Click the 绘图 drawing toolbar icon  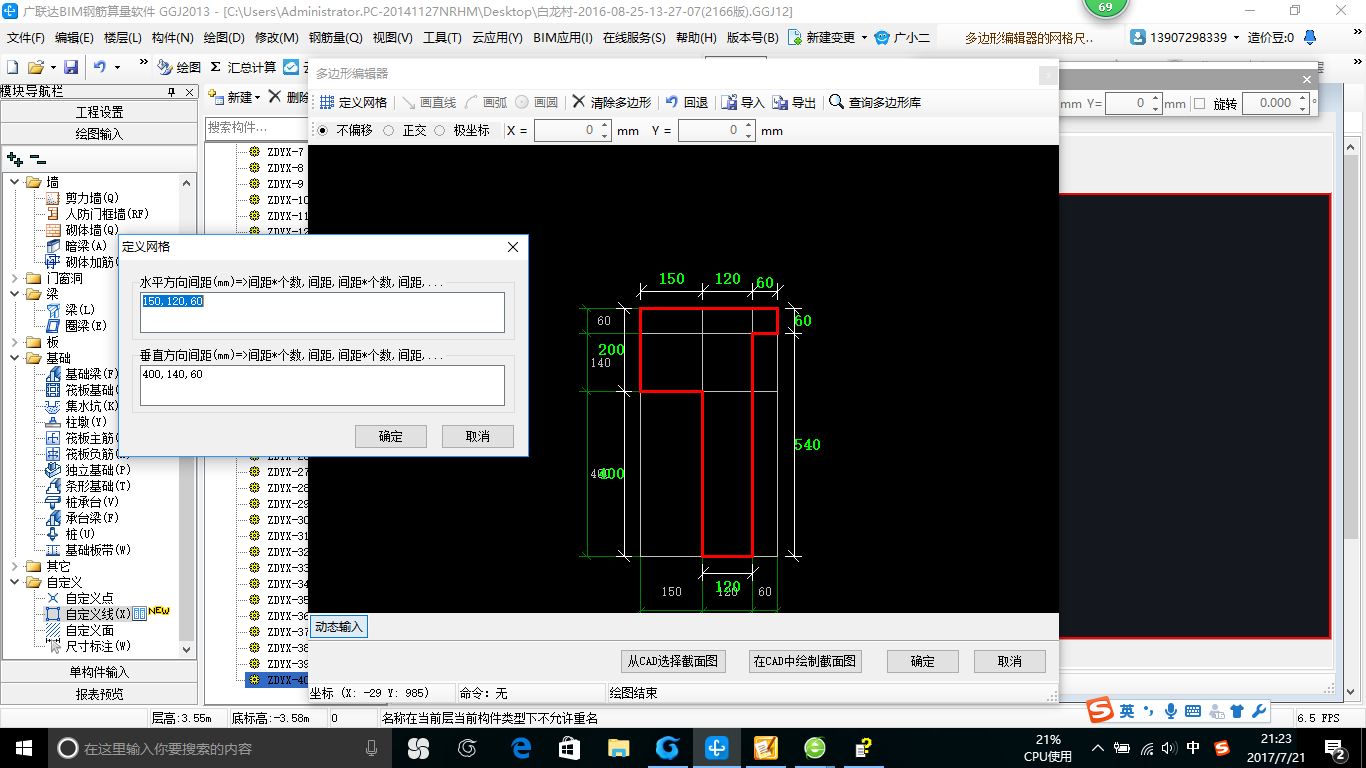(165, 67)
